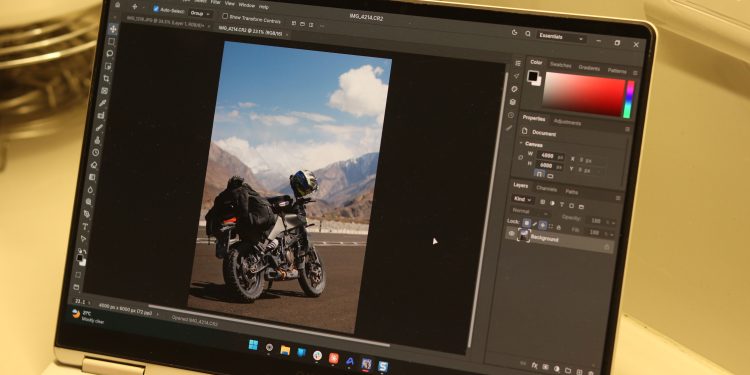This screenshot has width=750, height=375.
Task: Pick a shade in the red color field
Action: pos(584,94)
